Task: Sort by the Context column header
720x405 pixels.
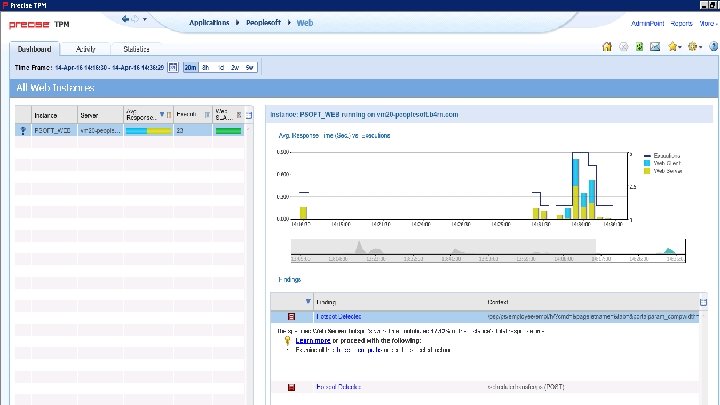Action: pos(591,302)
